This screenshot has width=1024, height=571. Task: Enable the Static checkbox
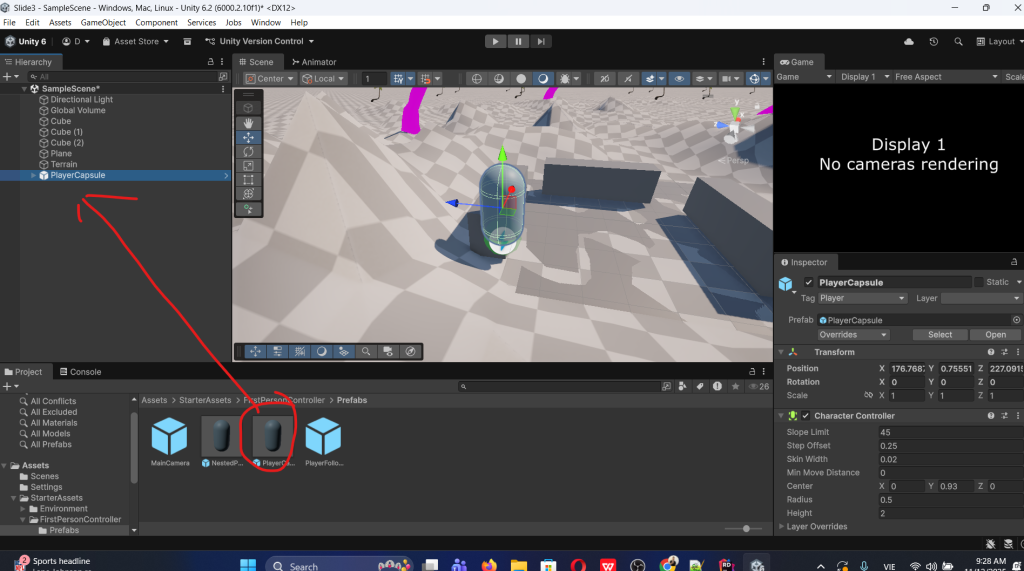click(x=978, y=283)
